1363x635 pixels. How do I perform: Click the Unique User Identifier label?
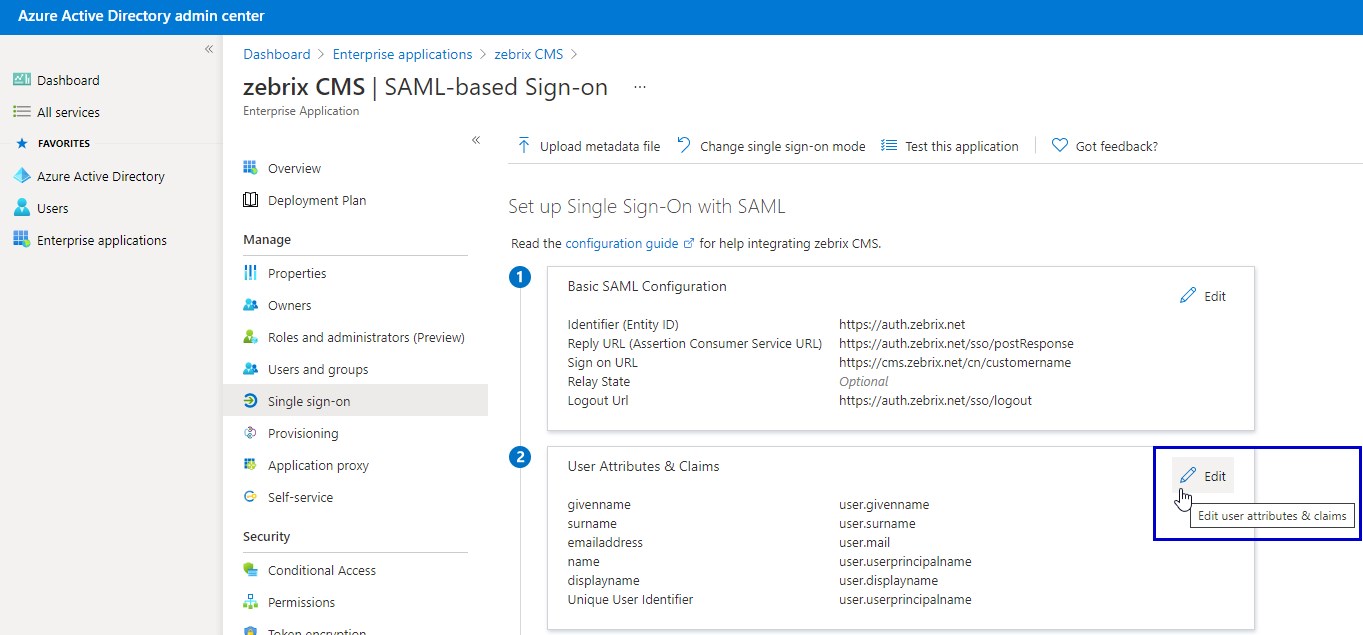(630, 599)
